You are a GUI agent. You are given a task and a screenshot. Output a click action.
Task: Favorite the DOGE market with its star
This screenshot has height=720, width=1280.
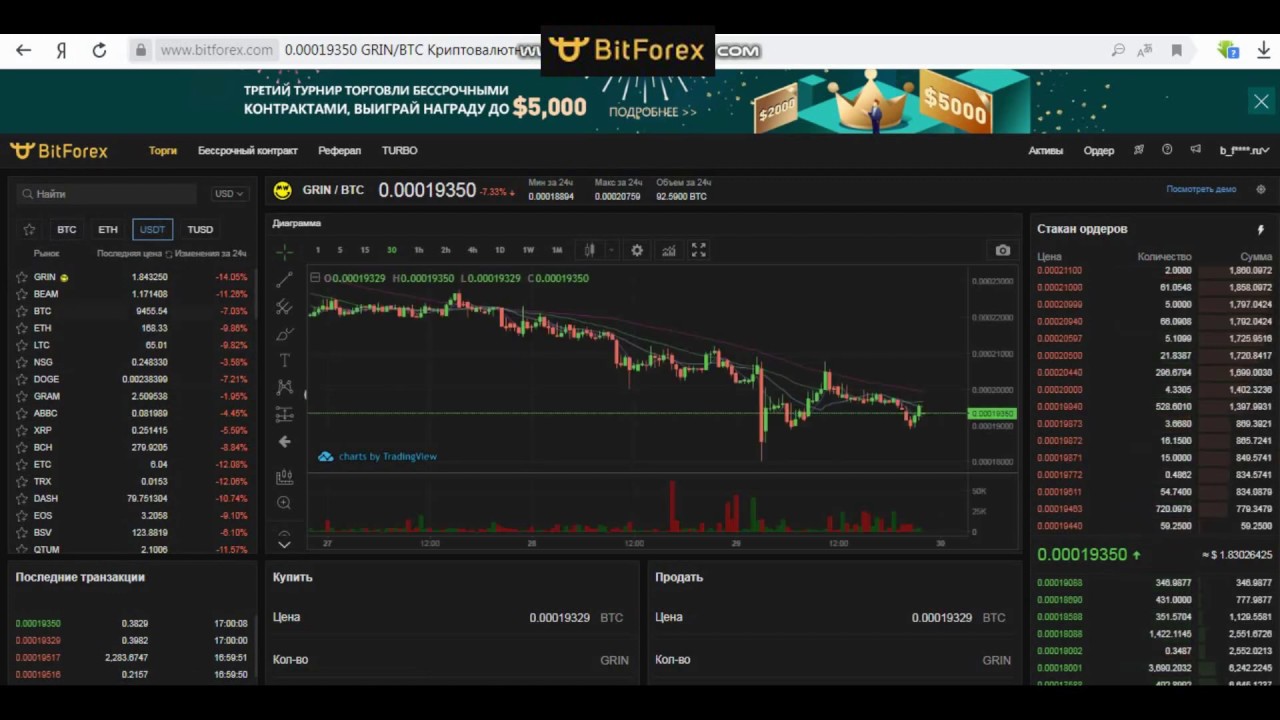(x=21, y=379)
